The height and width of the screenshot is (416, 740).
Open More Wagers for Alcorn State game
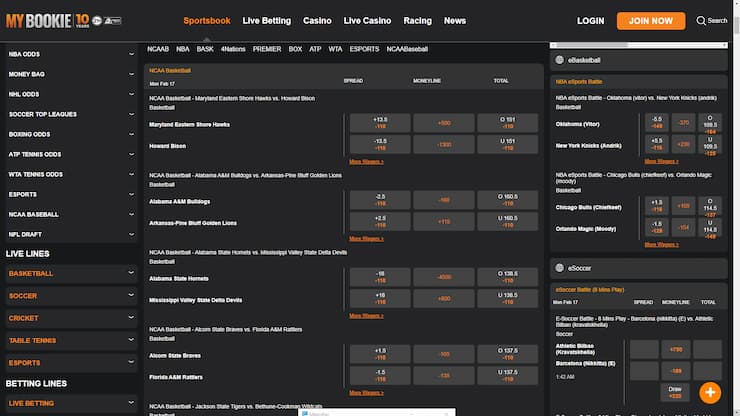(366, 392)
